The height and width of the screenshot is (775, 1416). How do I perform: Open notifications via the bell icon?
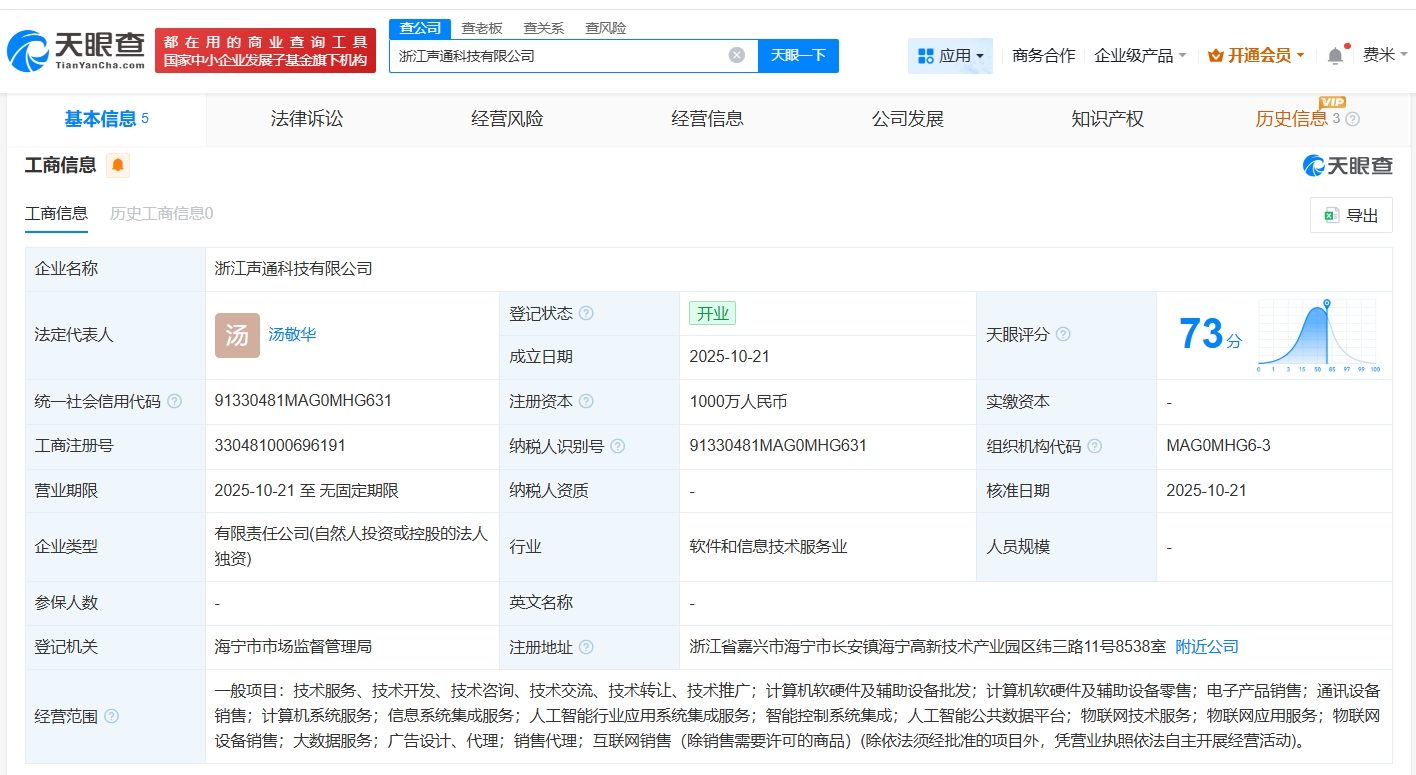tap(1334, 55)
